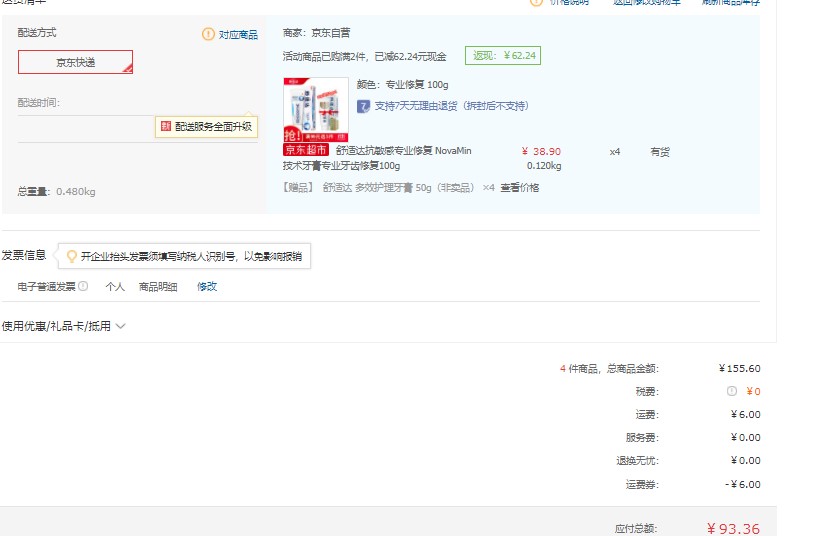Click the 运费 ¥6.00 value
This screenshot has height=536, width=825.
pyautogui.click(x=746, y=414)
